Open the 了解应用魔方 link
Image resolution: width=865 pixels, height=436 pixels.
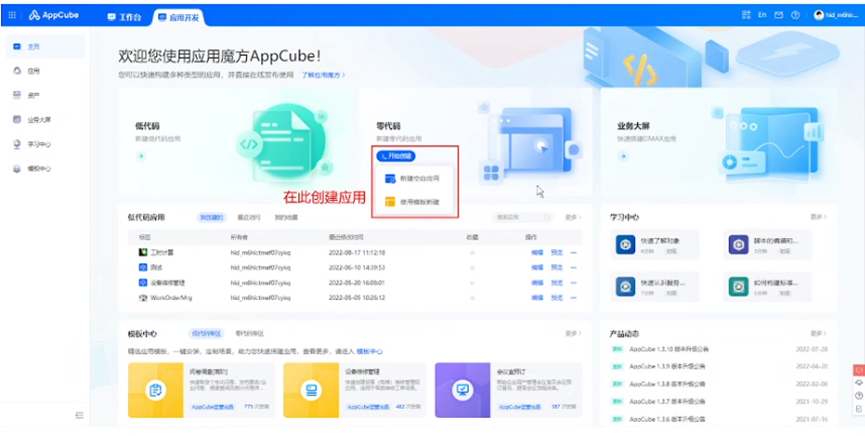click(323, 75)
